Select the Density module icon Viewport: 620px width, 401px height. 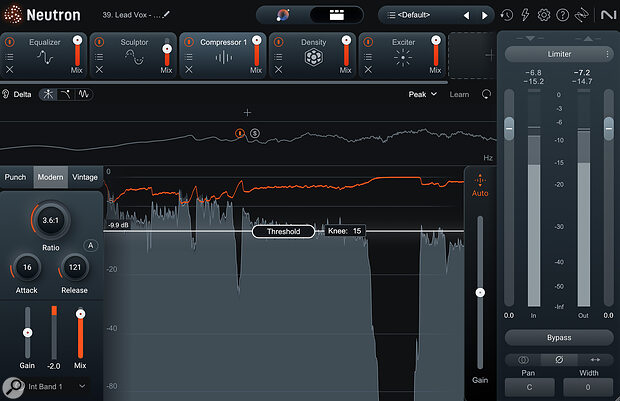click(314, 58)
